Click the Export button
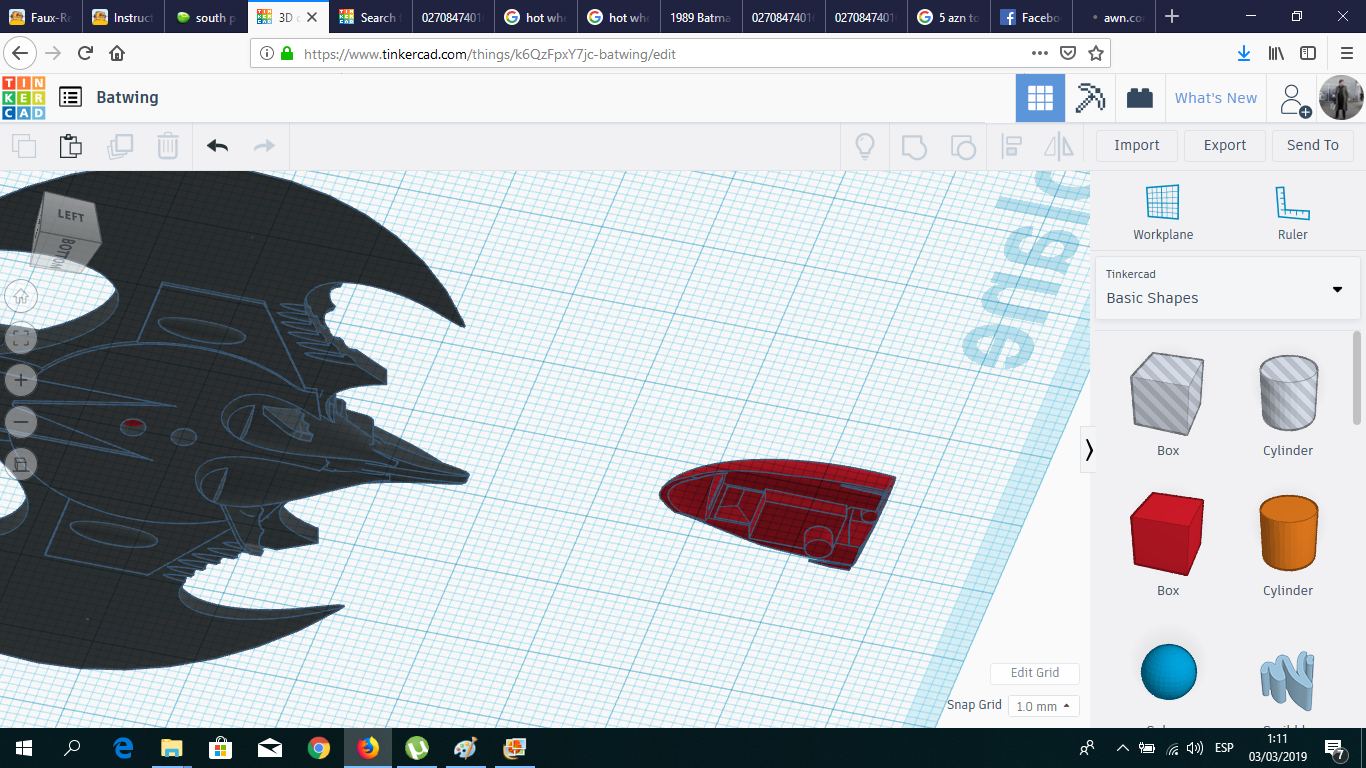 [x=1225, y=146]
